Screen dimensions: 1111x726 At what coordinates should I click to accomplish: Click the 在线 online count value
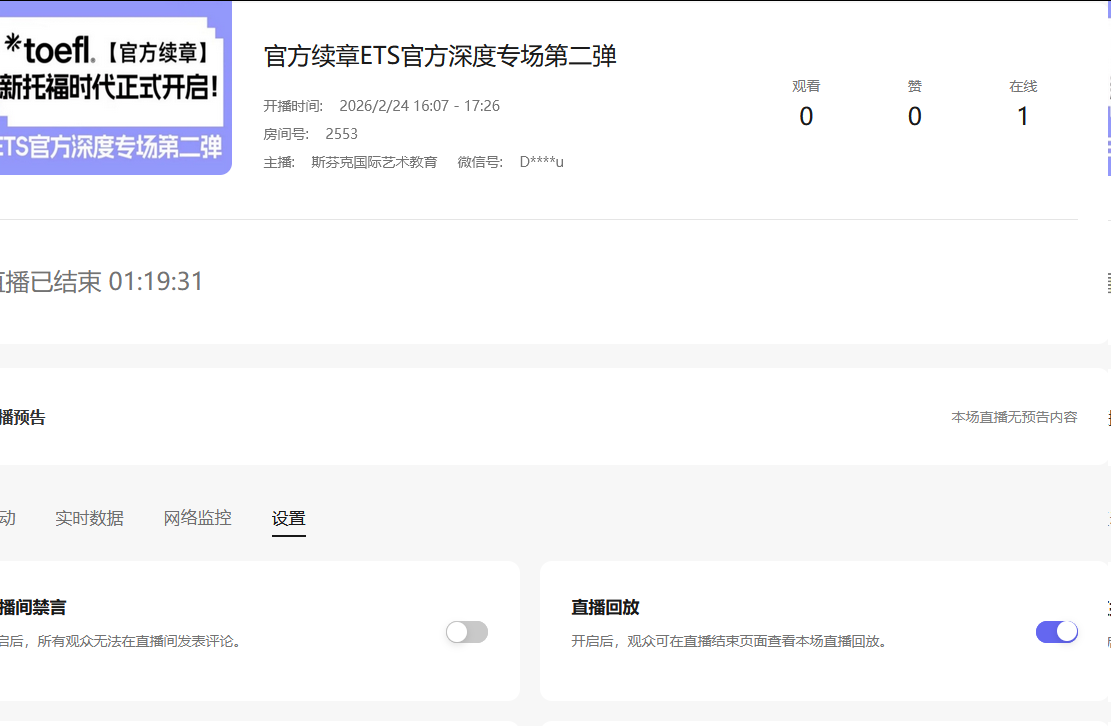tap(1023, 116)
